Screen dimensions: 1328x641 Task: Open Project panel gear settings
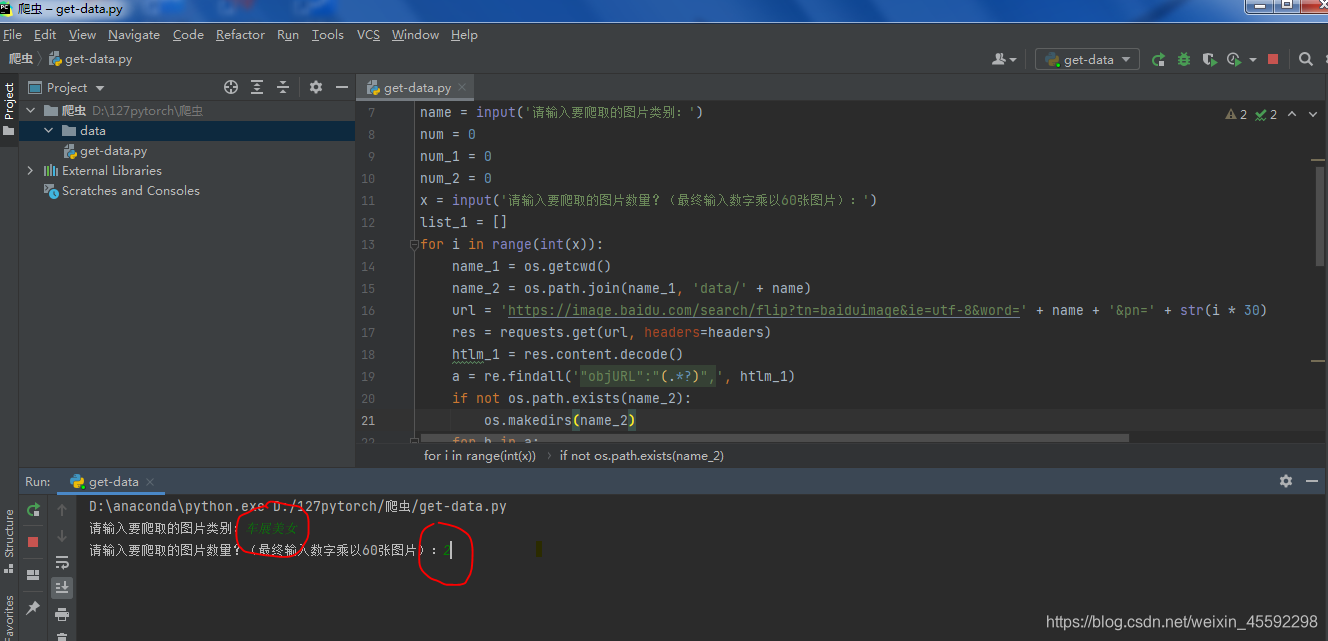[x=316, y=87]
